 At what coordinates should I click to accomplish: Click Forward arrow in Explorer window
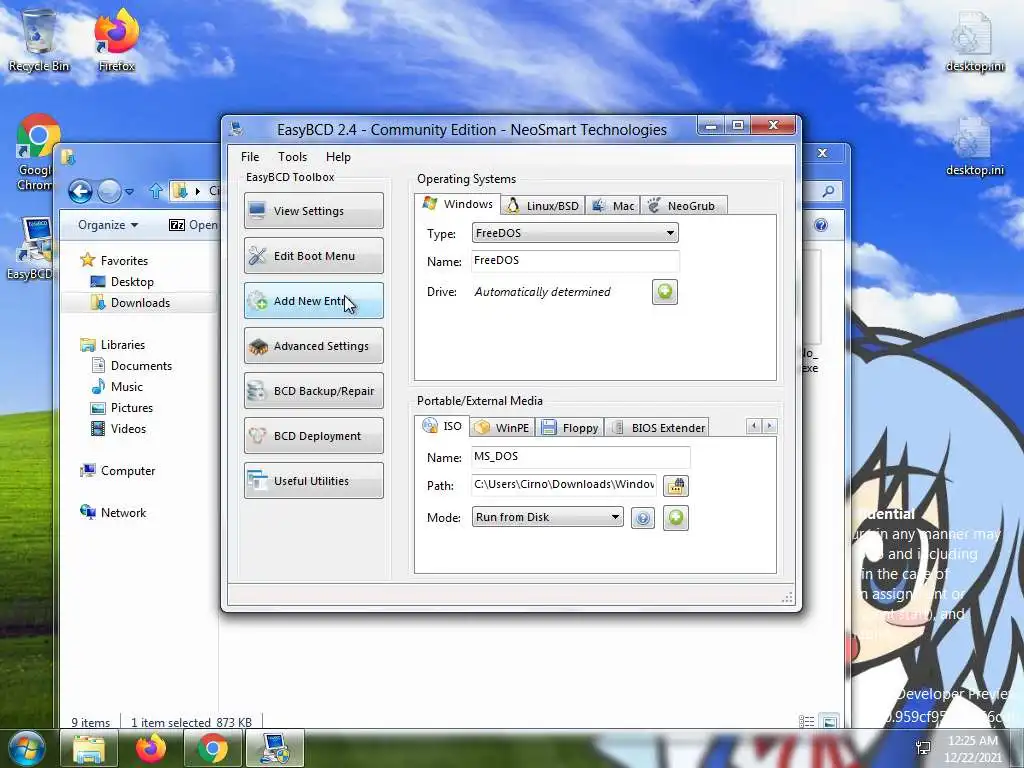(109, 191)
